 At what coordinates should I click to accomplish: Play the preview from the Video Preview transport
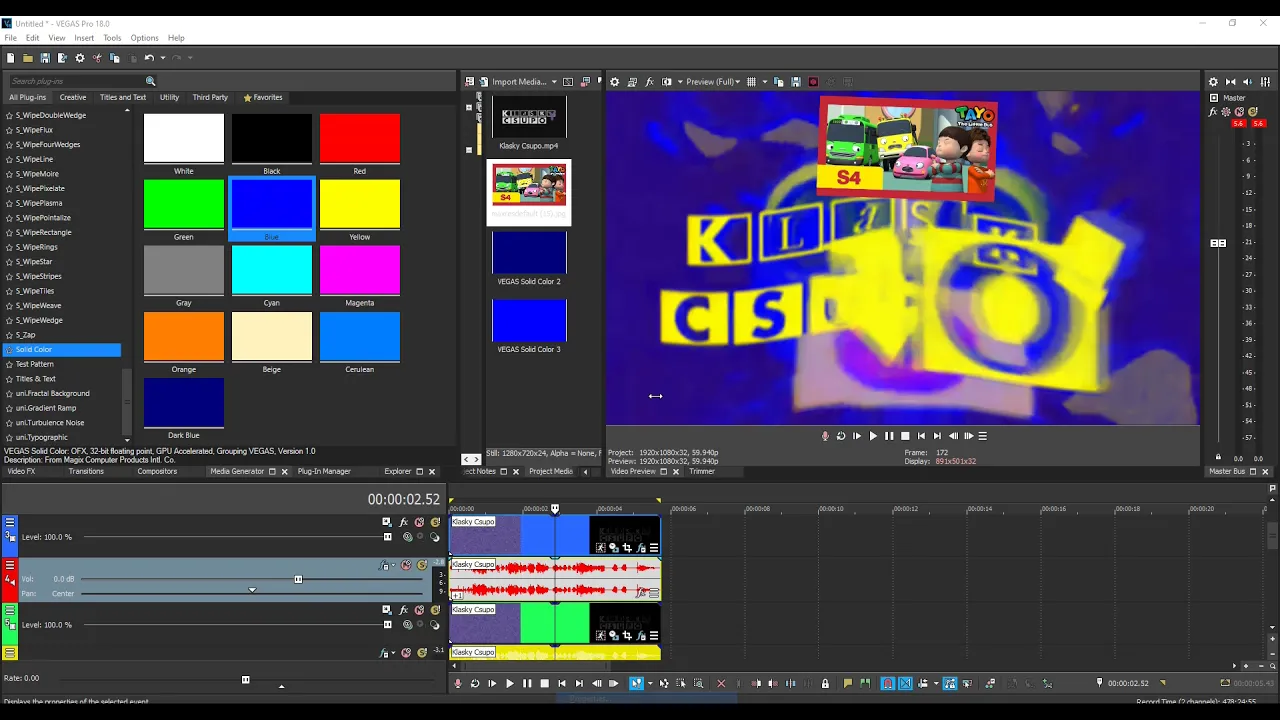(x=873, y=436)
